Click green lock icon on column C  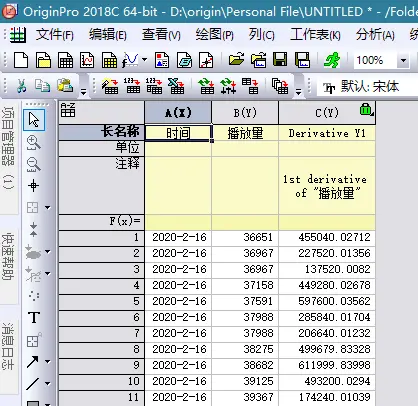pyautogui.click(x=365, y=109)
